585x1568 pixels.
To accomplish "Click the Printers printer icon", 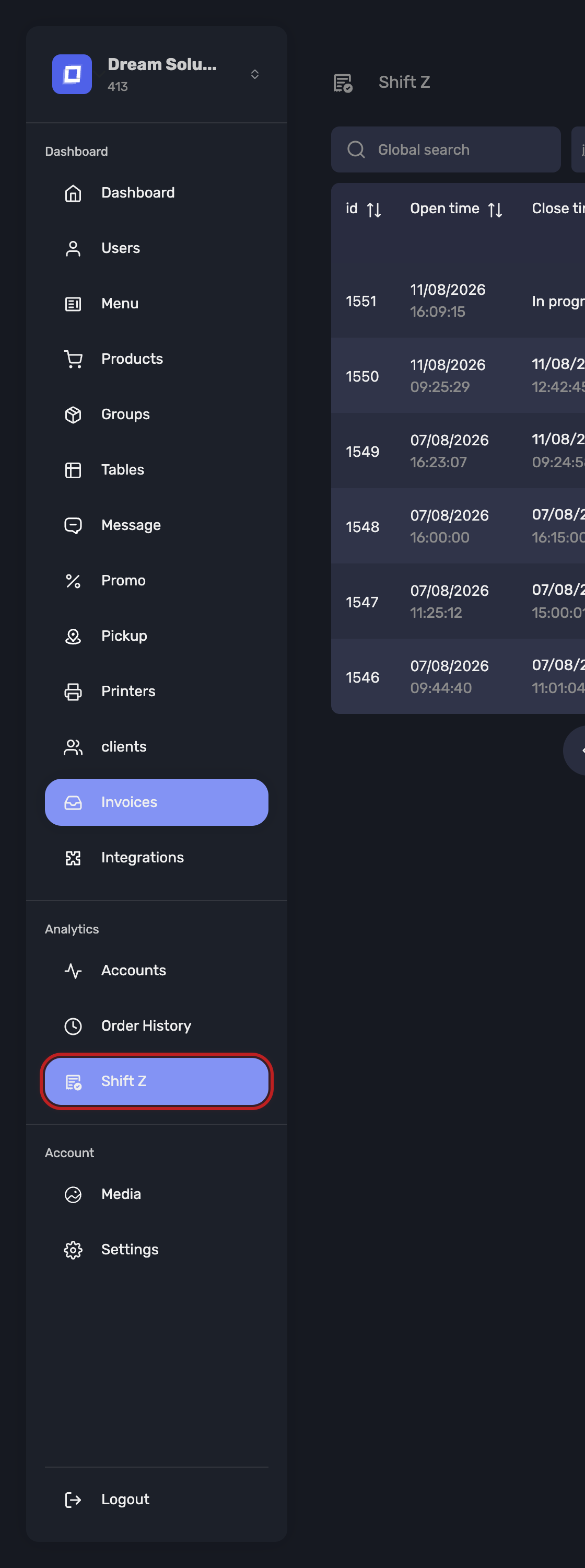I will (x=73, y=691).
